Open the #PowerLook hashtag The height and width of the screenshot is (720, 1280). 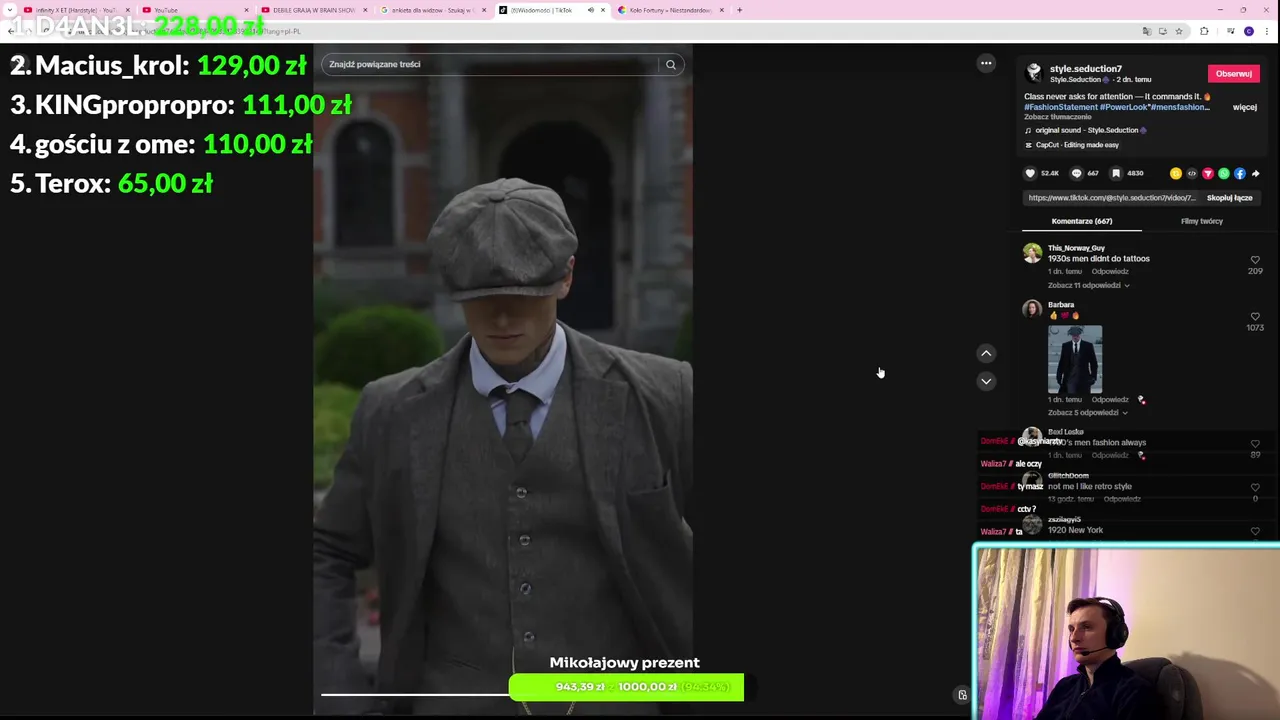1124,107
